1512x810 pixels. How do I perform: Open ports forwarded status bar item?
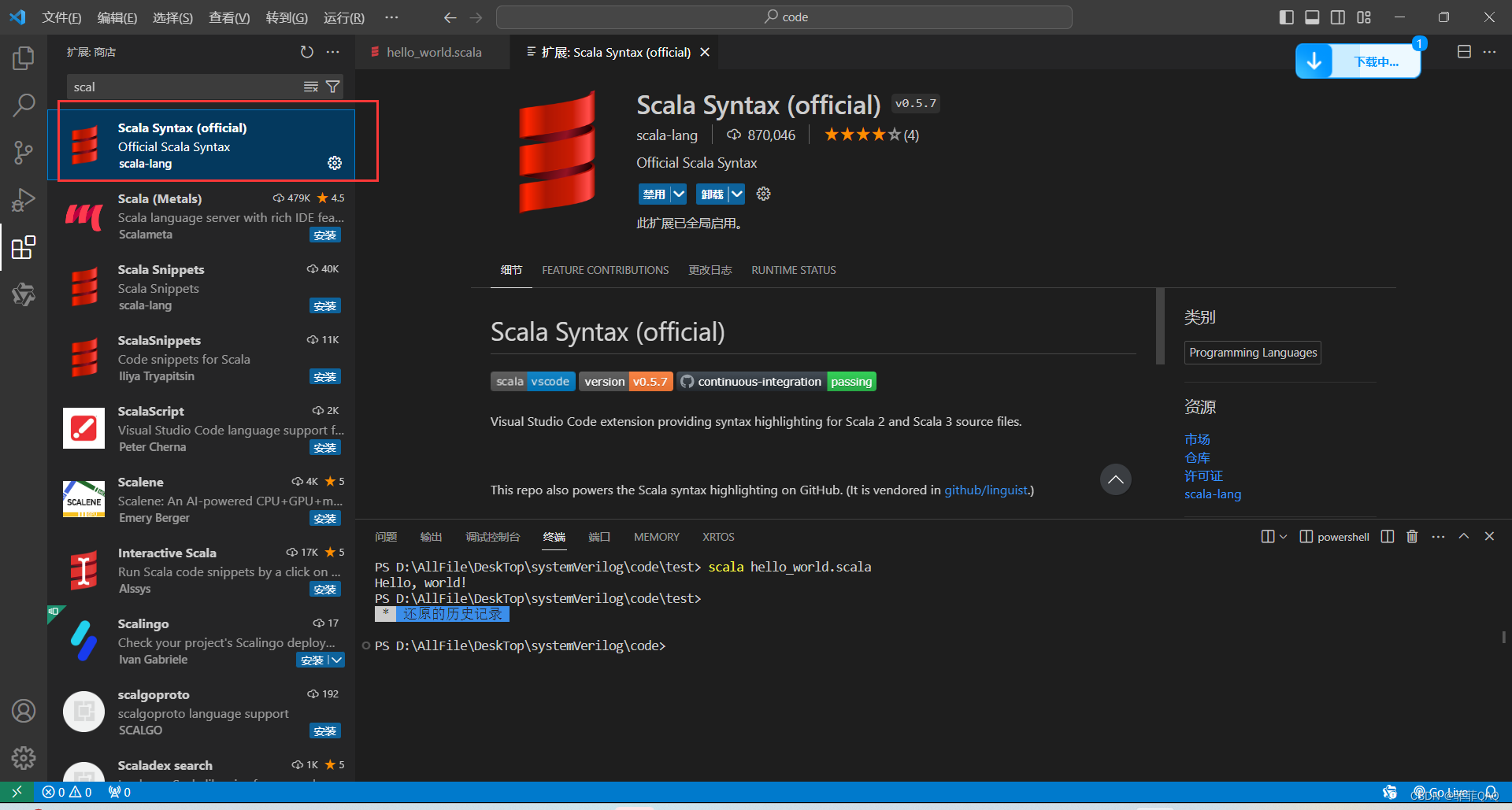(x=120, y=792)
